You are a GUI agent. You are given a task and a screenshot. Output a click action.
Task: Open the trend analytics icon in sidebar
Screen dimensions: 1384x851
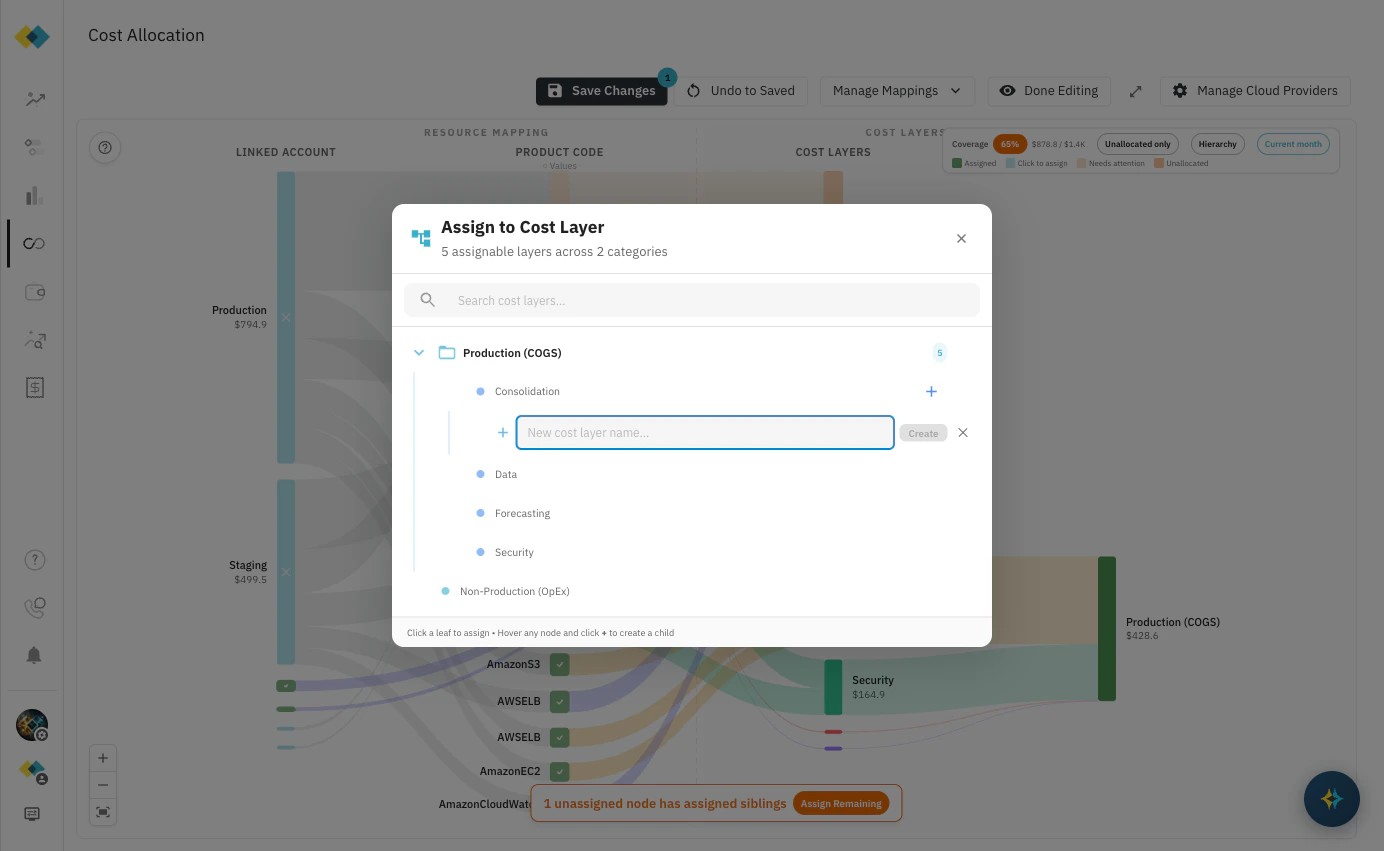[x=35, y=99]
